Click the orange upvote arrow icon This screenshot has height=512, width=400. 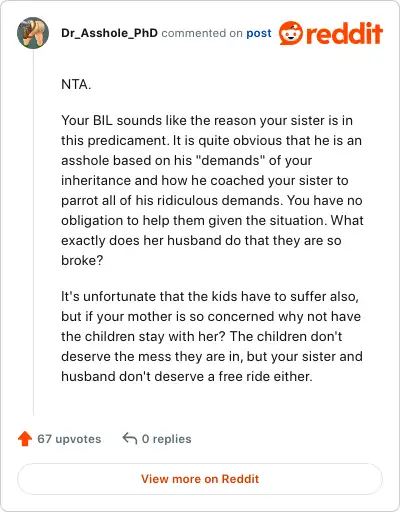click(x=25, y=439)
